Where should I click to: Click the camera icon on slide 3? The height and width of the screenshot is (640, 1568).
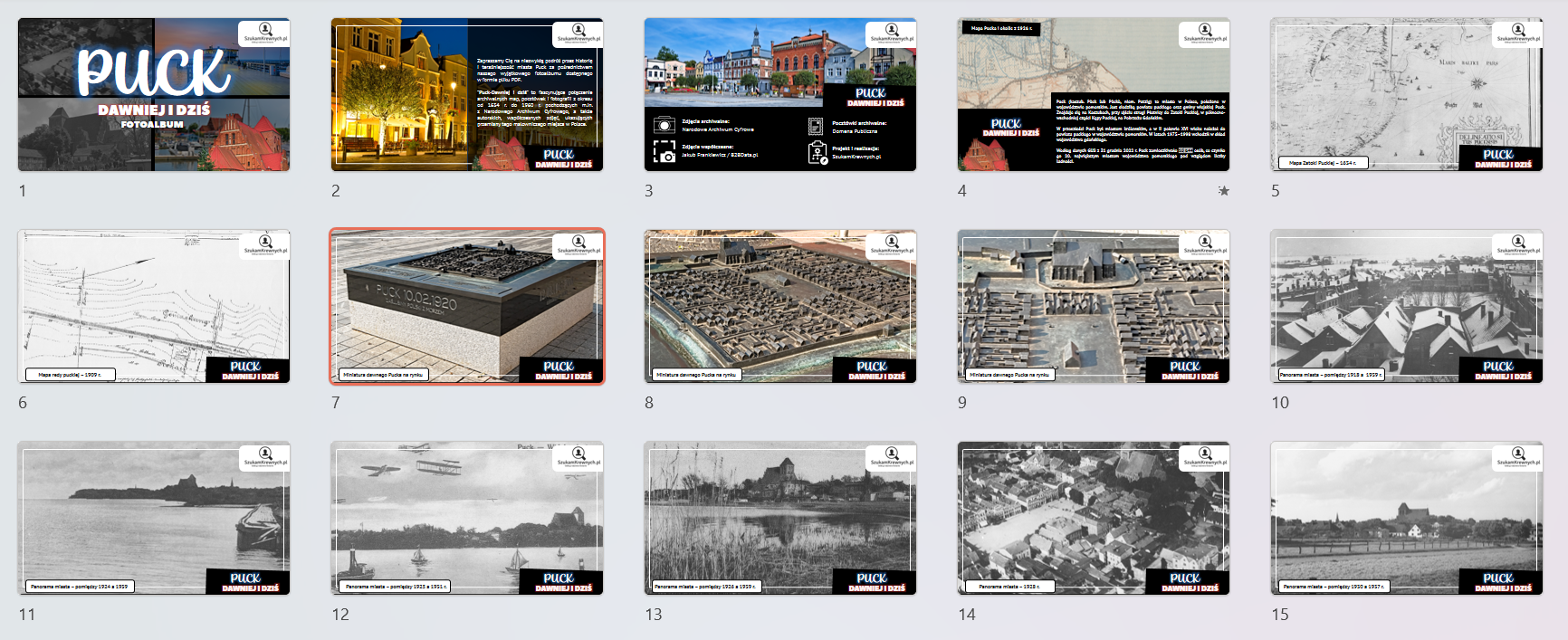click(x=664, y=125)
